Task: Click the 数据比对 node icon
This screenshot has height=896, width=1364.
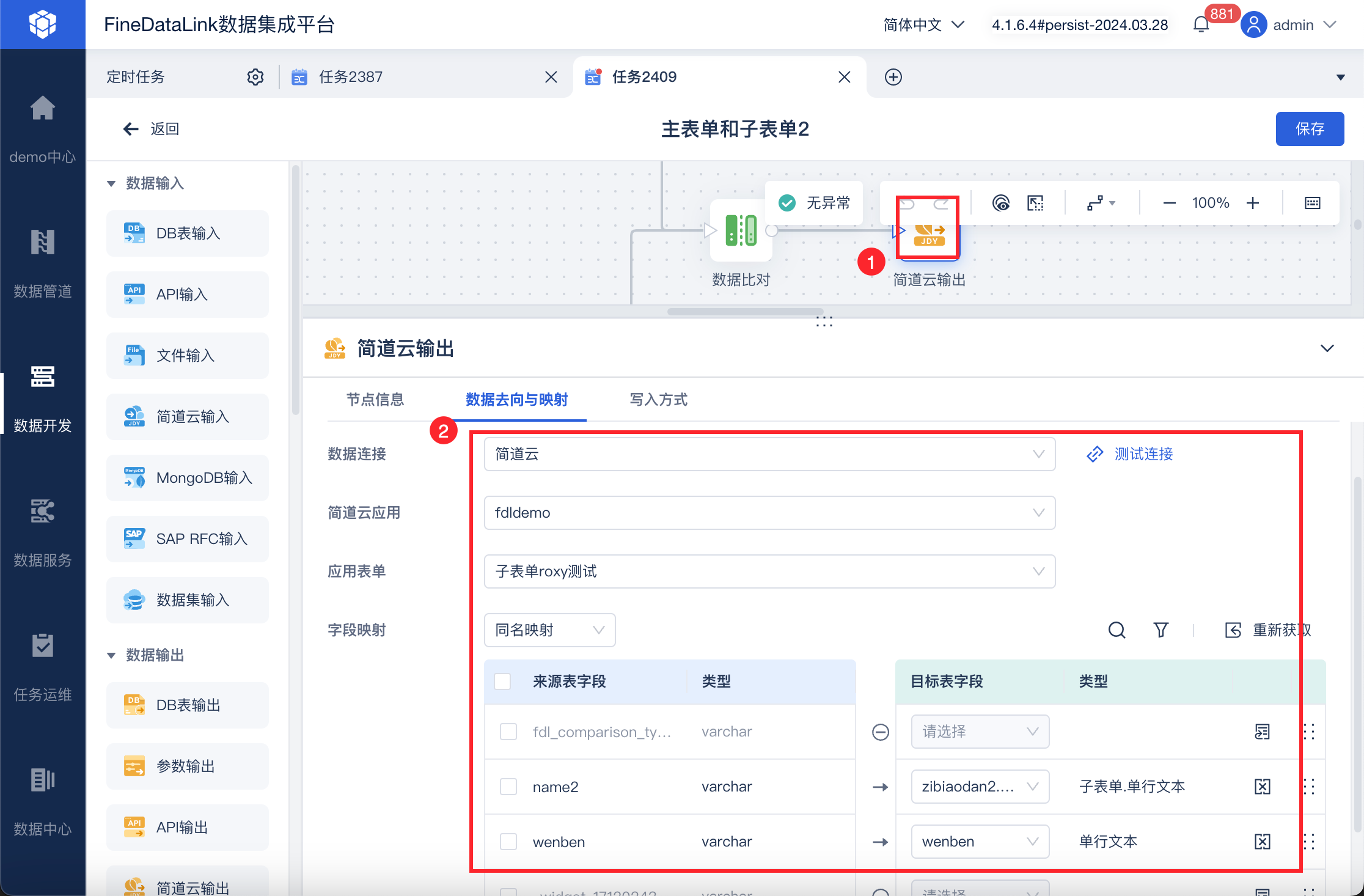Action: 741,231
